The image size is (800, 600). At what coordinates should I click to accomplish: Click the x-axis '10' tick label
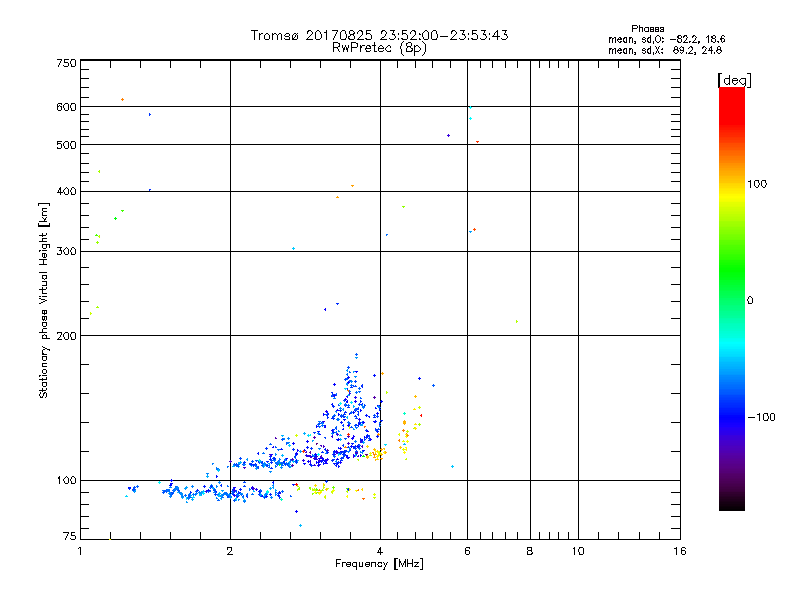tap(578, 551)
